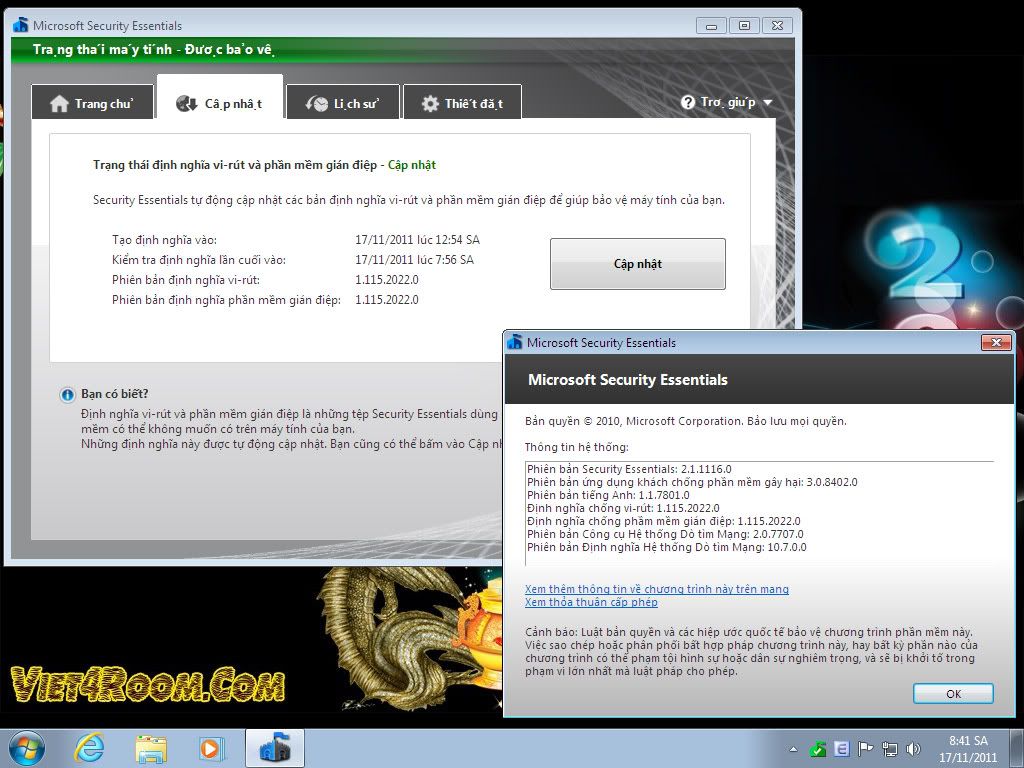Open the "Thiết đặt" settings tab
The height and width of the screenshot is (768, 1024).
pyautogui.click(x=462, y=103)
